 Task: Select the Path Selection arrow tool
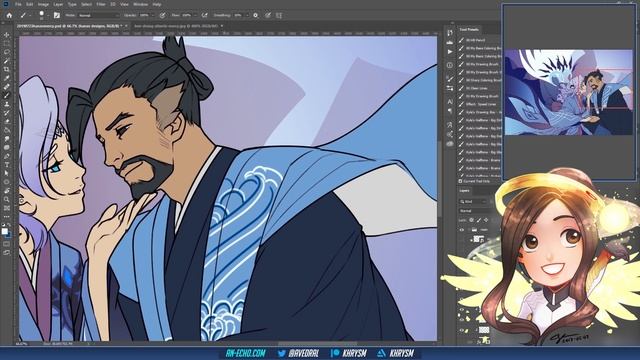[x=7, y=173]
